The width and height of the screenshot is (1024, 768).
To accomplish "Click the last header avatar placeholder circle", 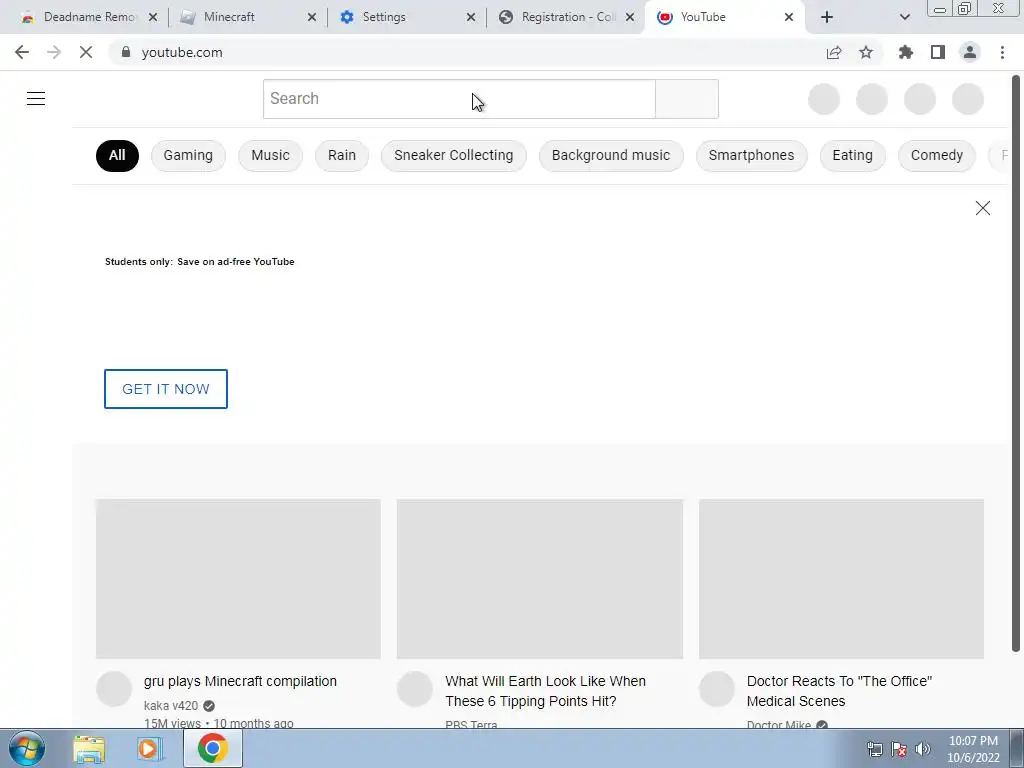I will pos(968,99).
